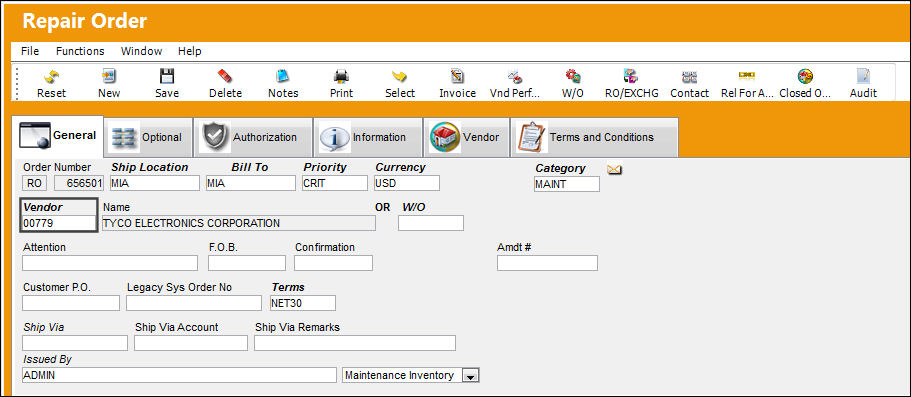The height and width of the screenshot is (397, 911).
Task: Switch to the Terms and Conditions tab
Action: point(594,138)
